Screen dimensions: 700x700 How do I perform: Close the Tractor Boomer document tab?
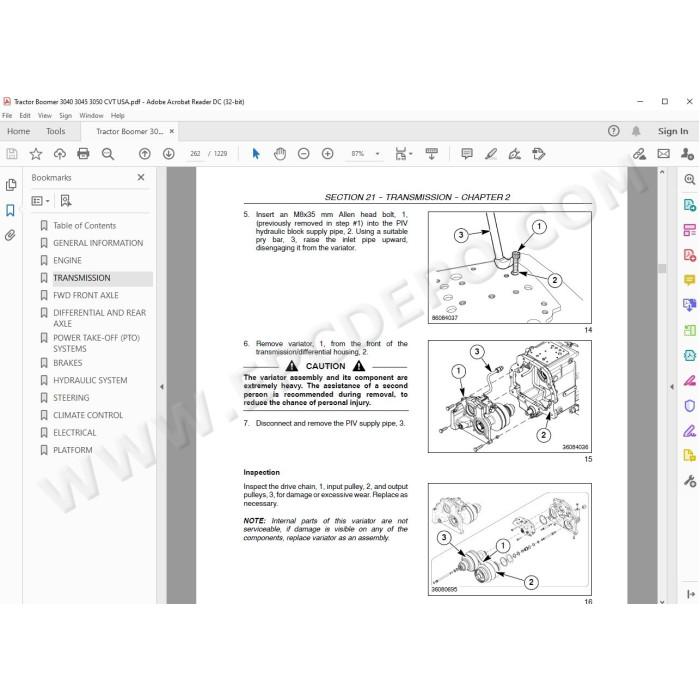[171, 131]
